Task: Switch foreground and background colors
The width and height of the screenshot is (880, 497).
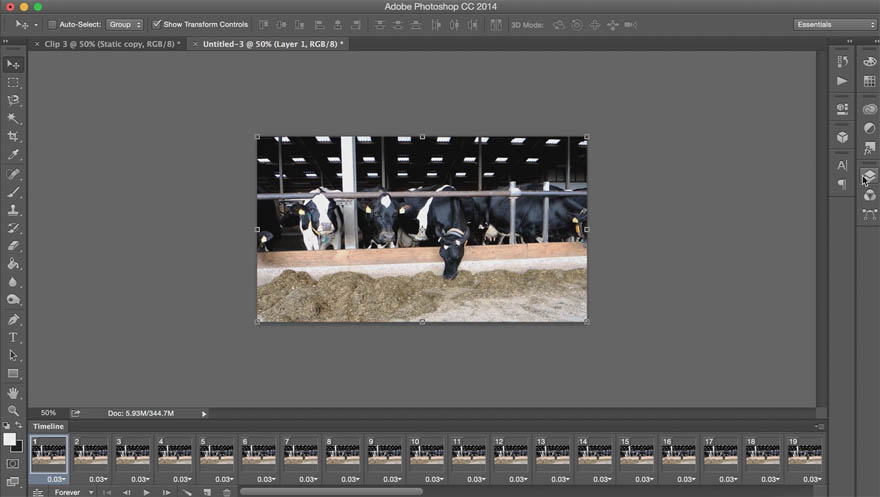Action: (x=19, y=425)
